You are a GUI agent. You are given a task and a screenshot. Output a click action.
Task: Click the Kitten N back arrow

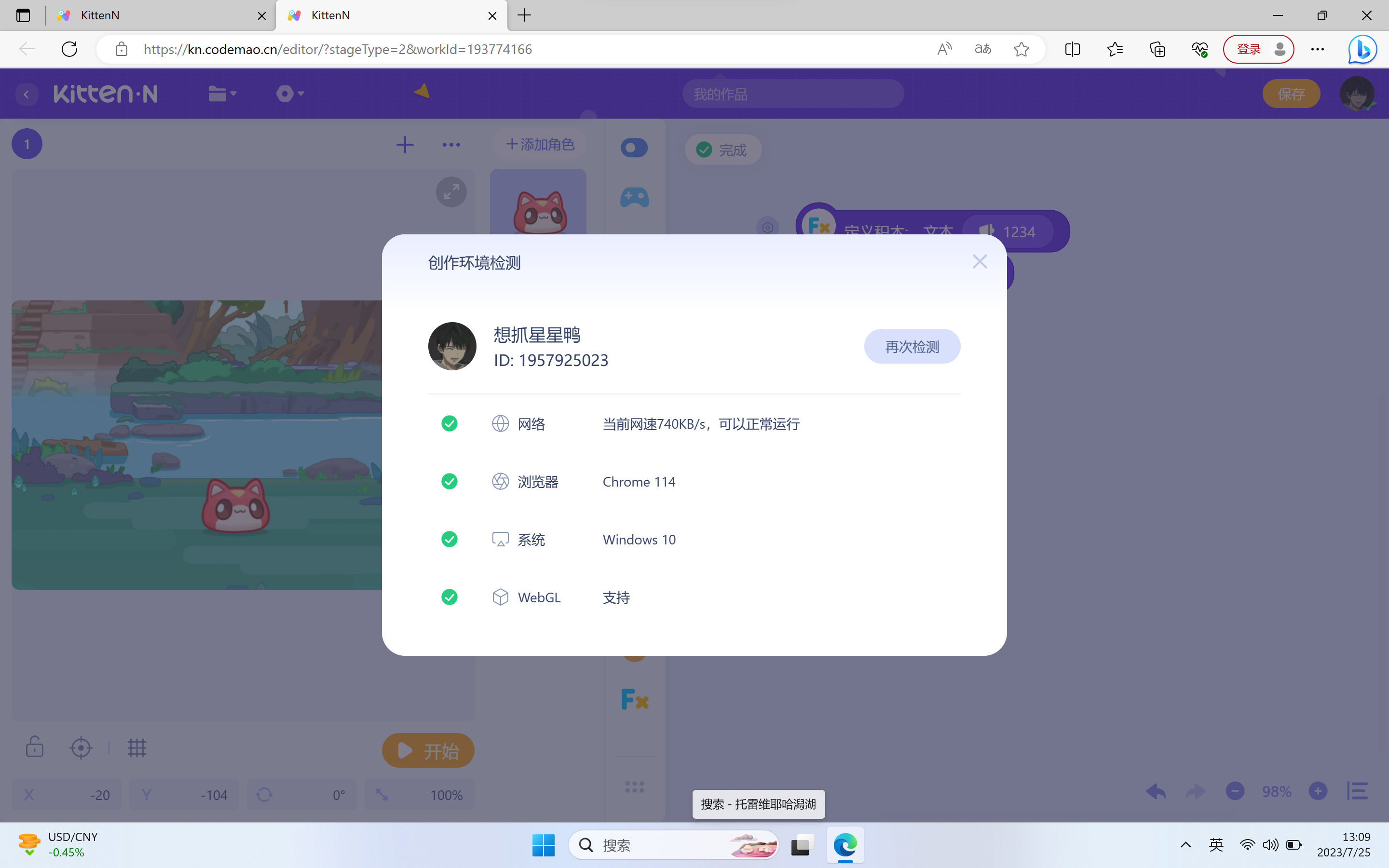click(27, 94)
